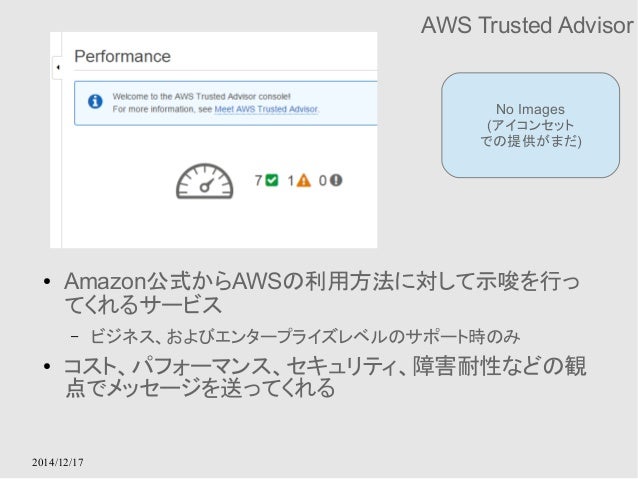Click the count 1 beside warning triangle
Screen dimensions: 638x479
[291, 181]
